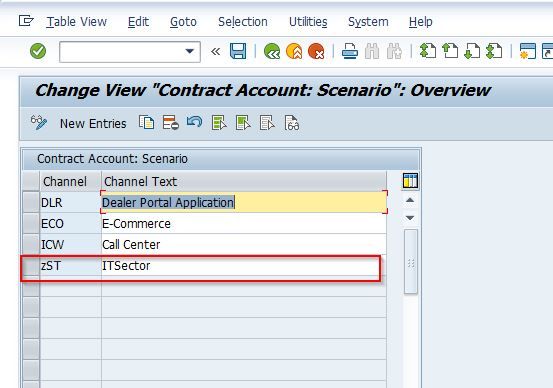Click the New Entries button
Image resolution: width=553 pixels, height=388 pixels.
pos(93,124)
